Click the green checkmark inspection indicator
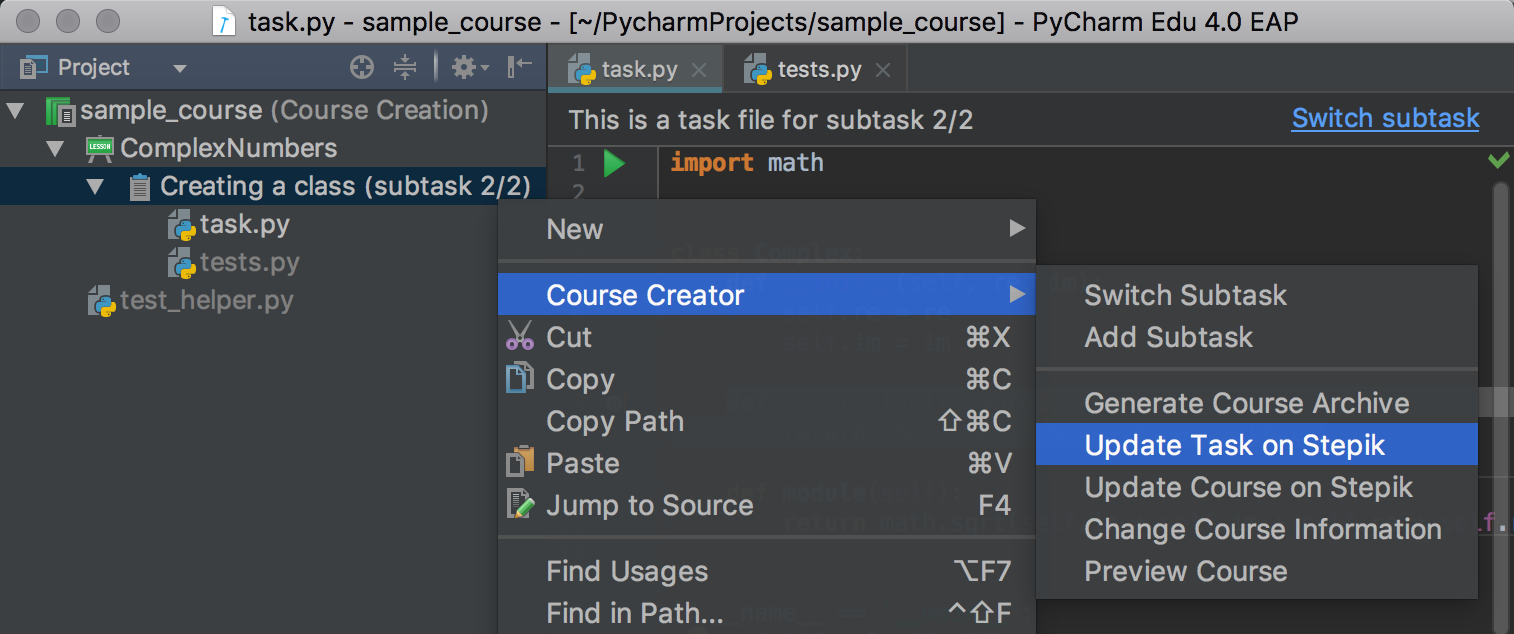1514x634 pixels. click(1498, 159)
